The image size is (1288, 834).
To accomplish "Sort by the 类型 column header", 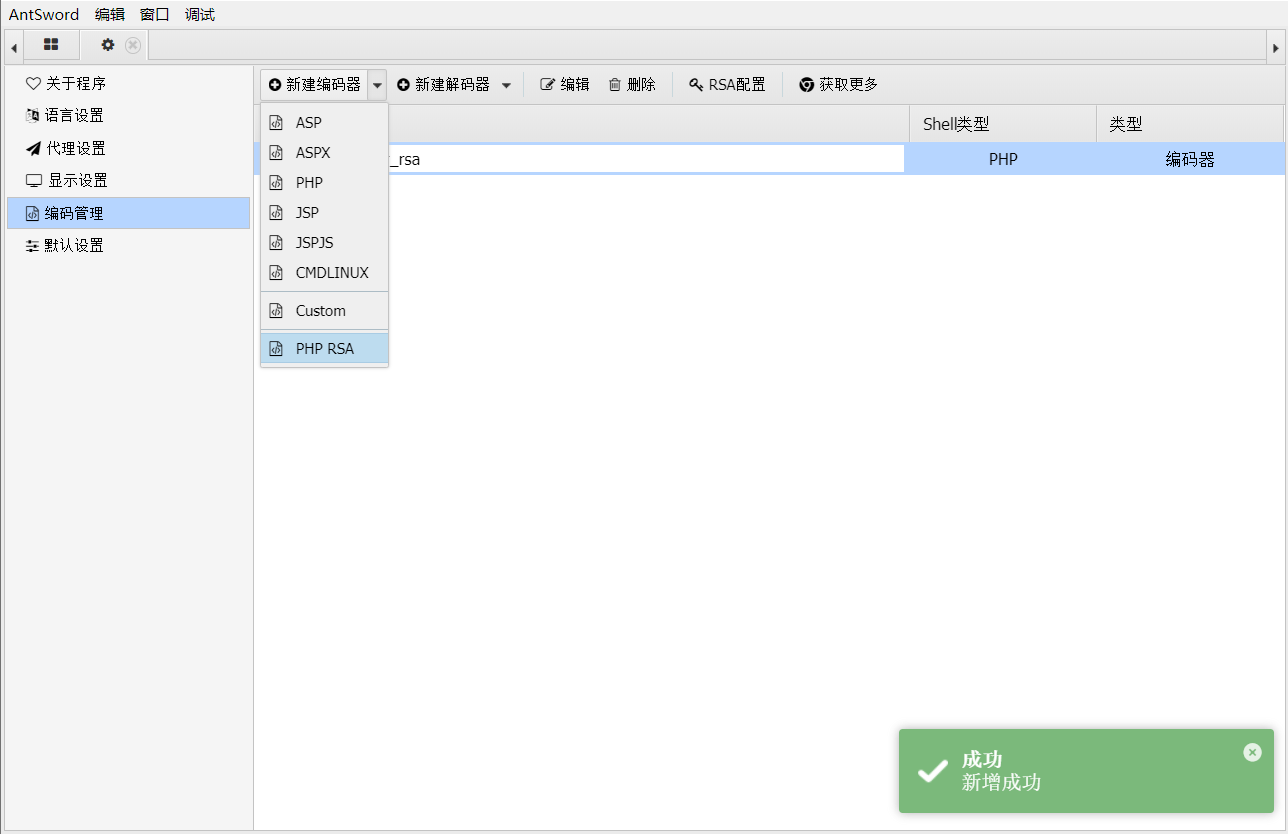I will click(x=1190, y=124).
